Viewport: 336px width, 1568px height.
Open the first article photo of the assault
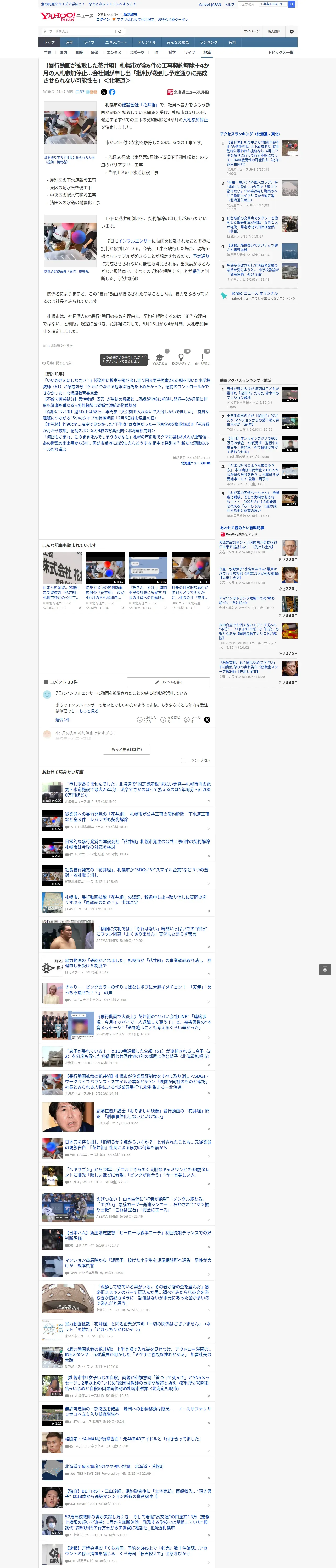tap(70, 127)
